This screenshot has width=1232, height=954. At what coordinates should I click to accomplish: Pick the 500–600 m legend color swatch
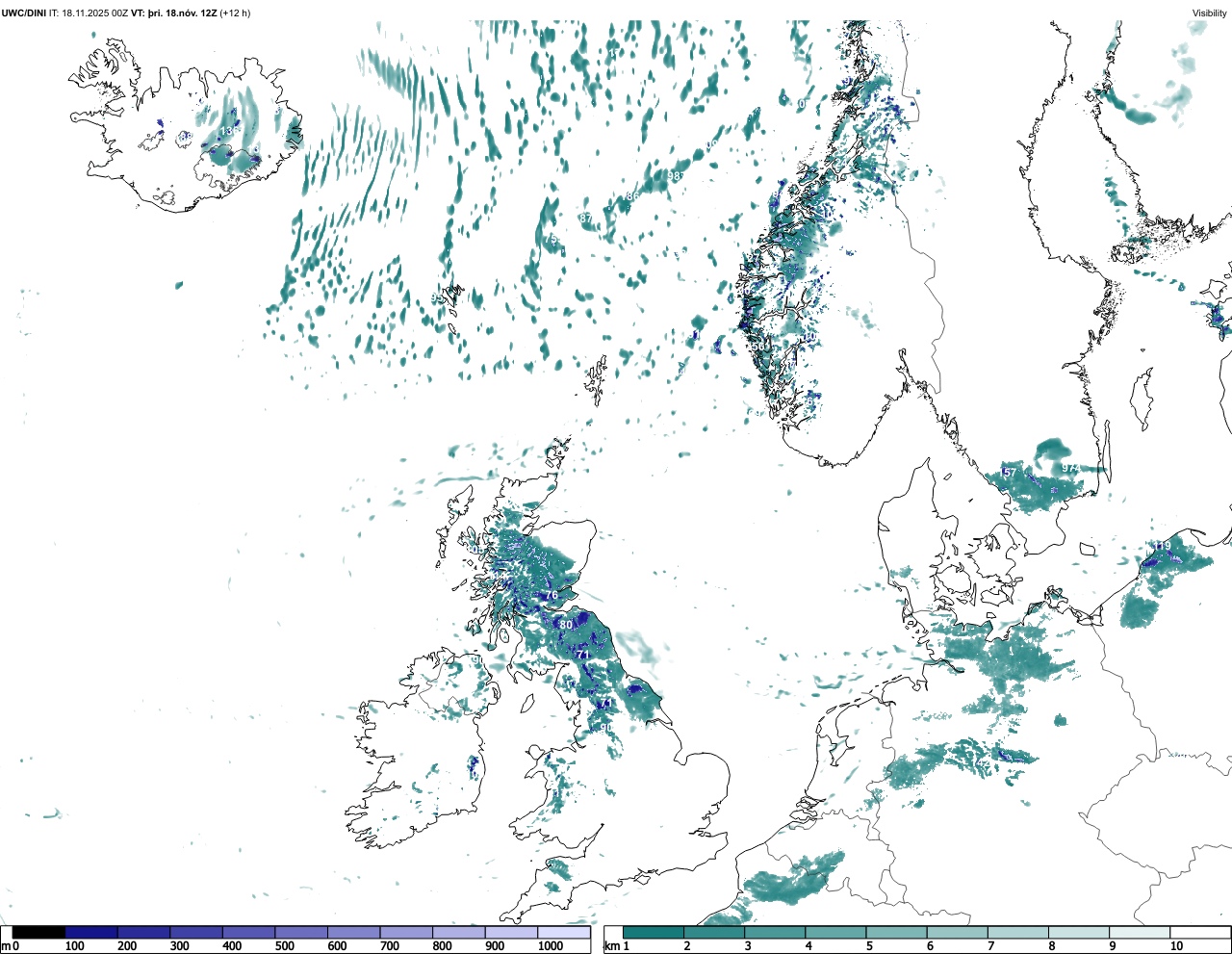tap(301, 932)
